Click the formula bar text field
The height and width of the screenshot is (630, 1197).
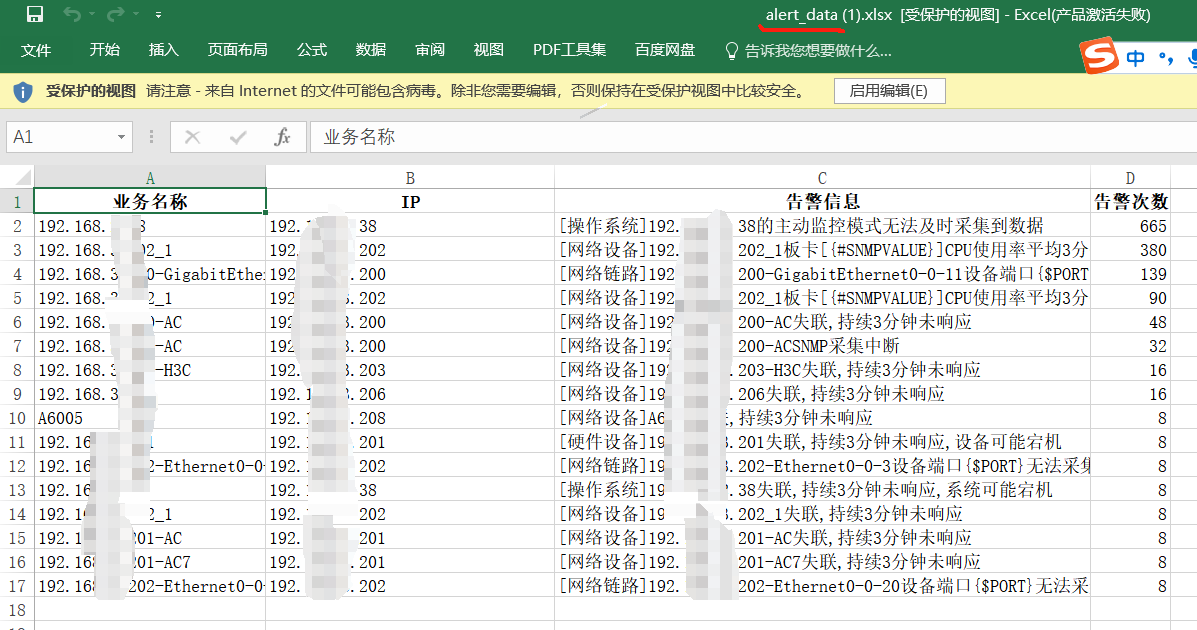(x=753, y=137)
